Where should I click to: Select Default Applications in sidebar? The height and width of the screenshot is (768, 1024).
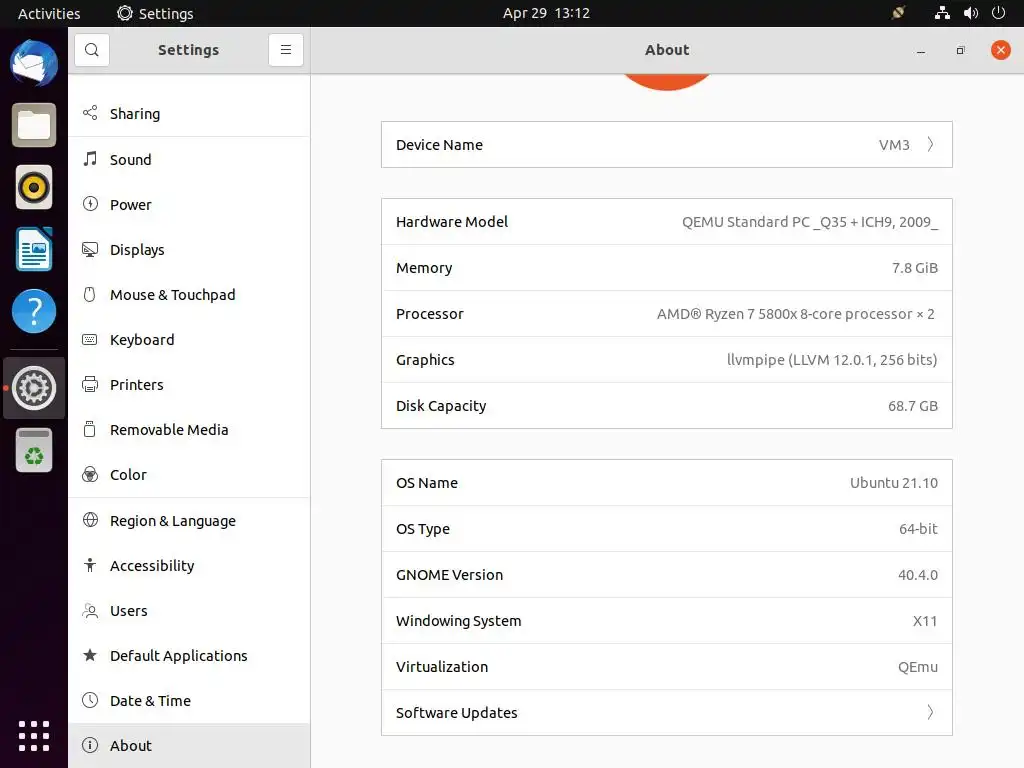[x=189, y=656]
